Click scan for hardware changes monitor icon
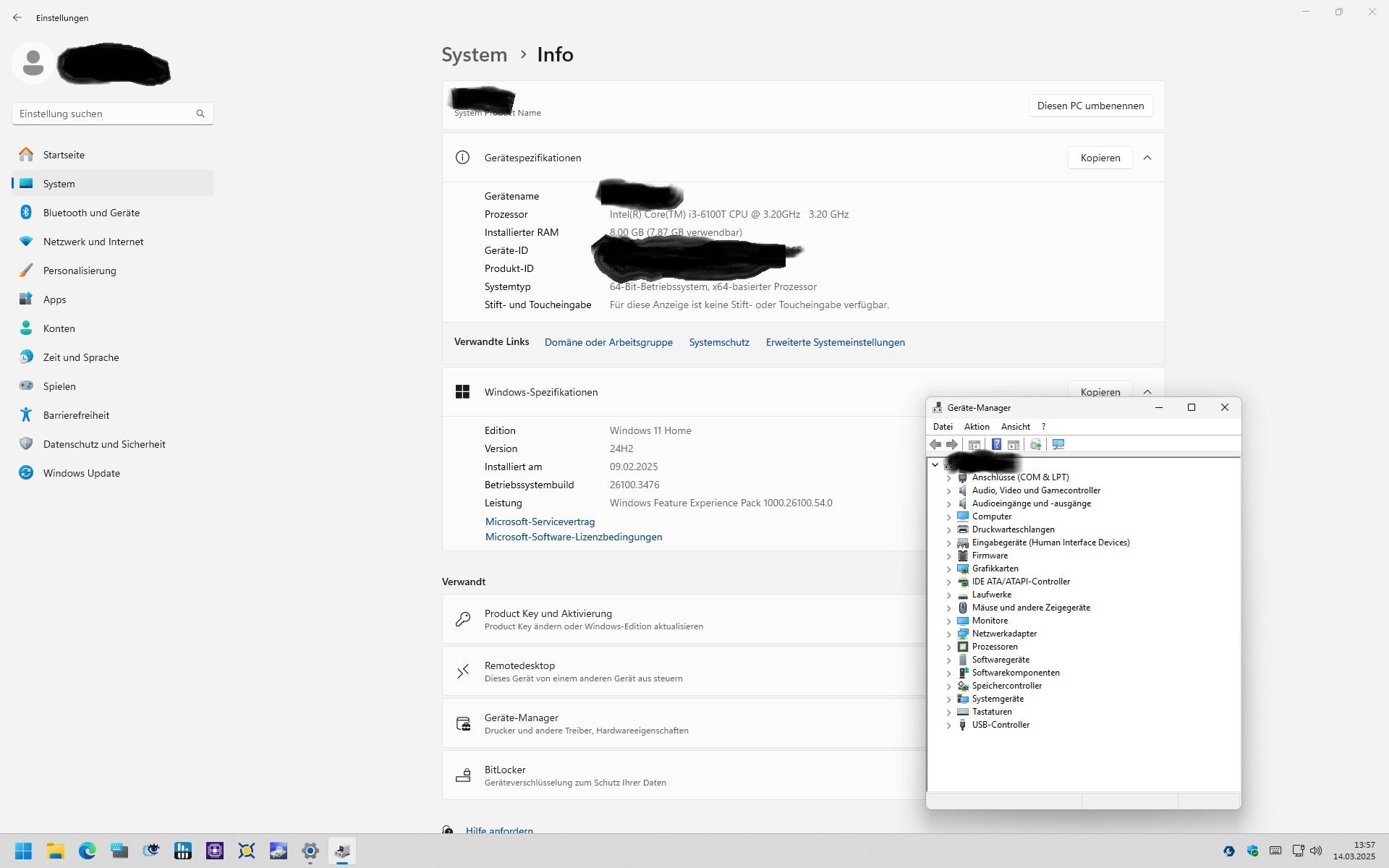The width and height of the screenshot is (1389, 868). (x=1058, y=445)
